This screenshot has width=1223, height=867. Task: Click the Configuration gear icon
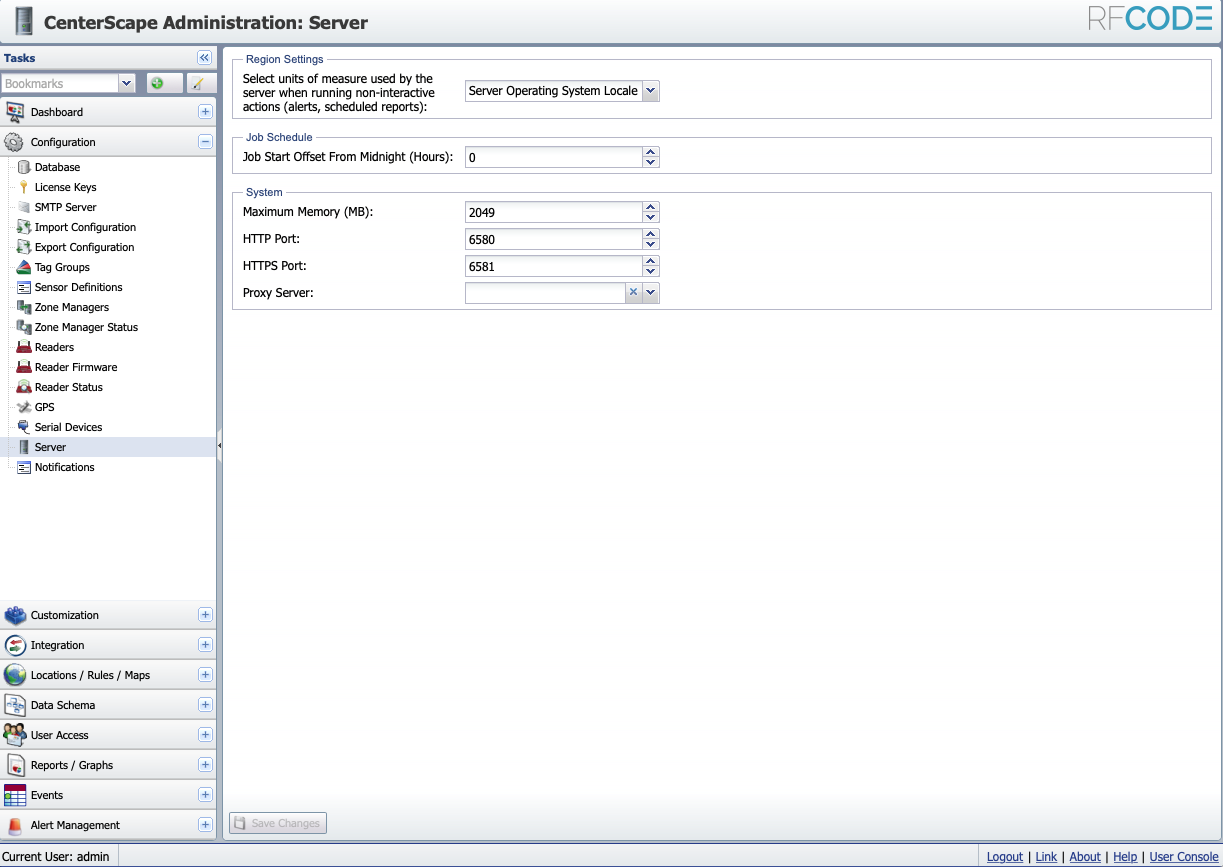(x=15, y=142)
